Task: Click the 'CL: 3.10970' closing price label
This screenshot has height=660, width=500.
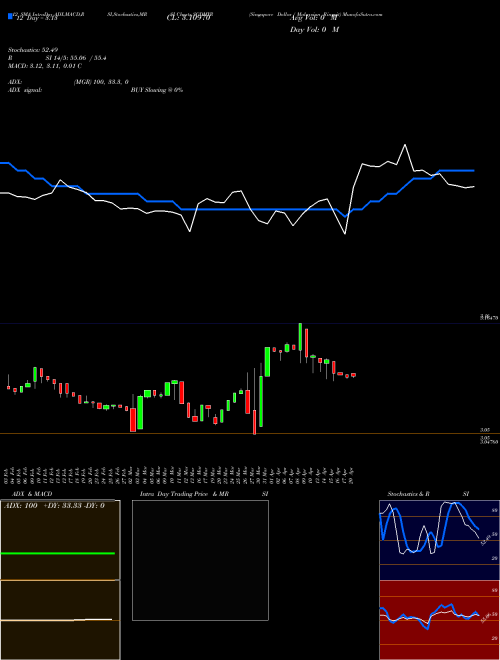Action: (x=188, y=18)
